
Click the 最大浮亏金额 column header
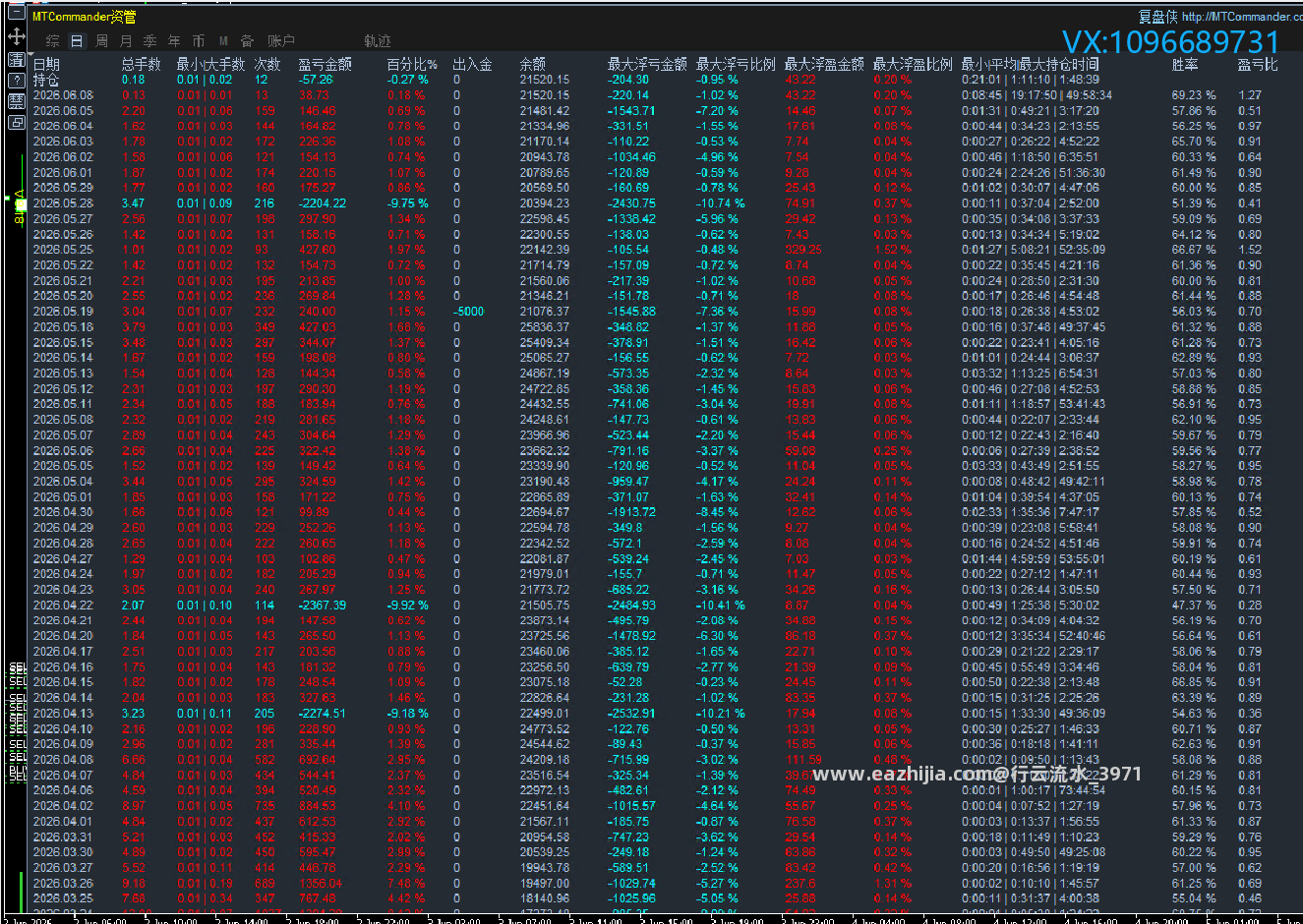pyautogui.click(x=647, y=64)
